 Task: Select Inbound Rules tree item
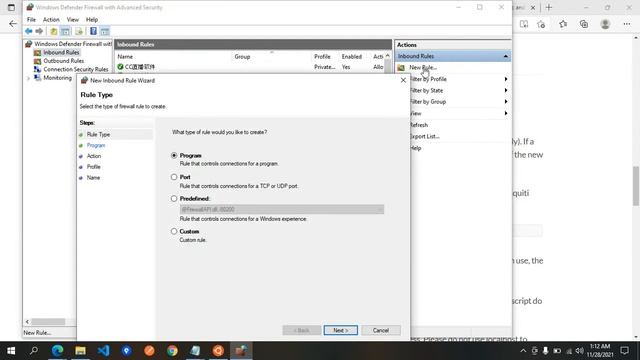coord(61,52)
